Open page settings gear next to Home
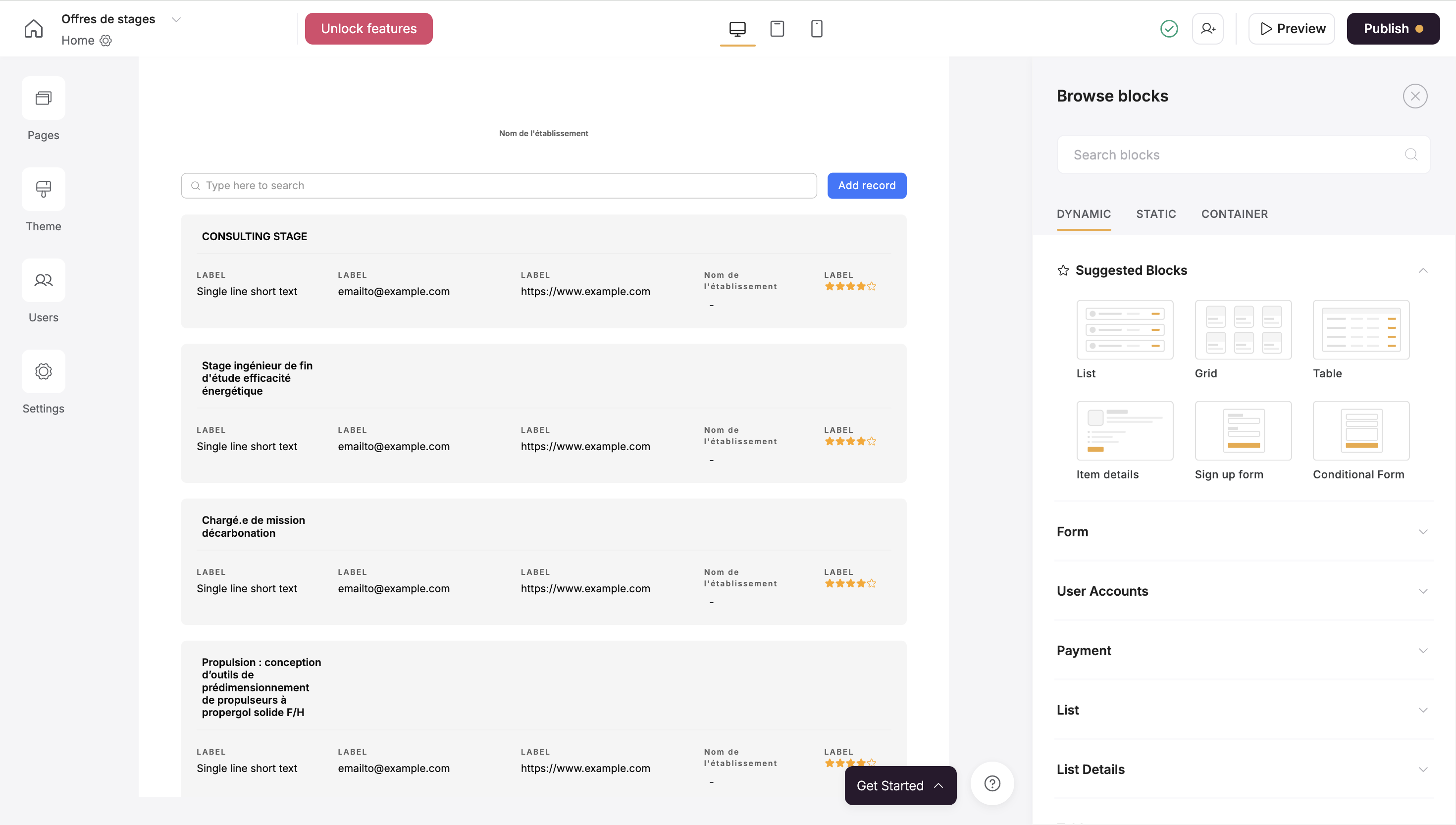 (x=105, y=40)
